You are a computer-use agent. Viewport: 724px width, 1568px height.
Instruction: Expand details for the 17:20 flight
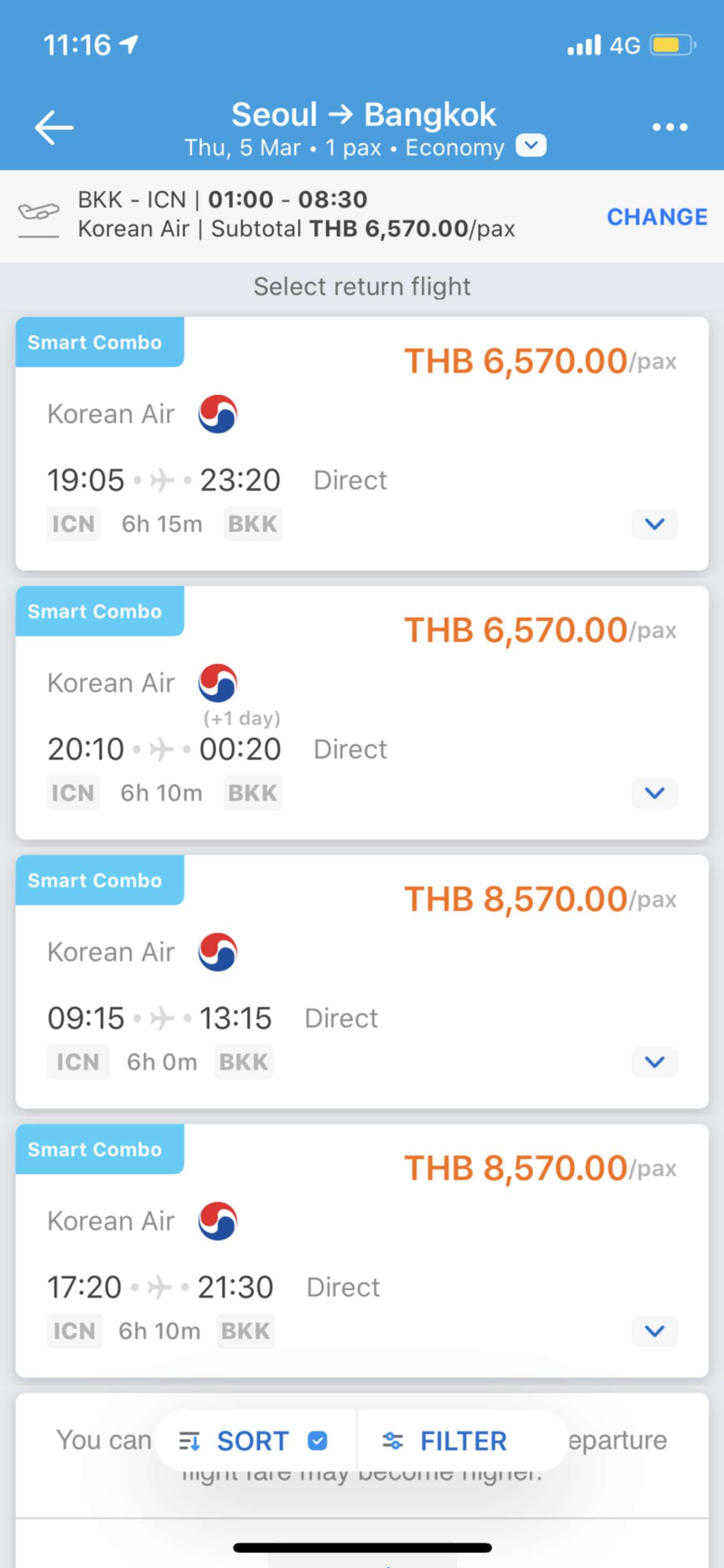[x=655, y=1330]
